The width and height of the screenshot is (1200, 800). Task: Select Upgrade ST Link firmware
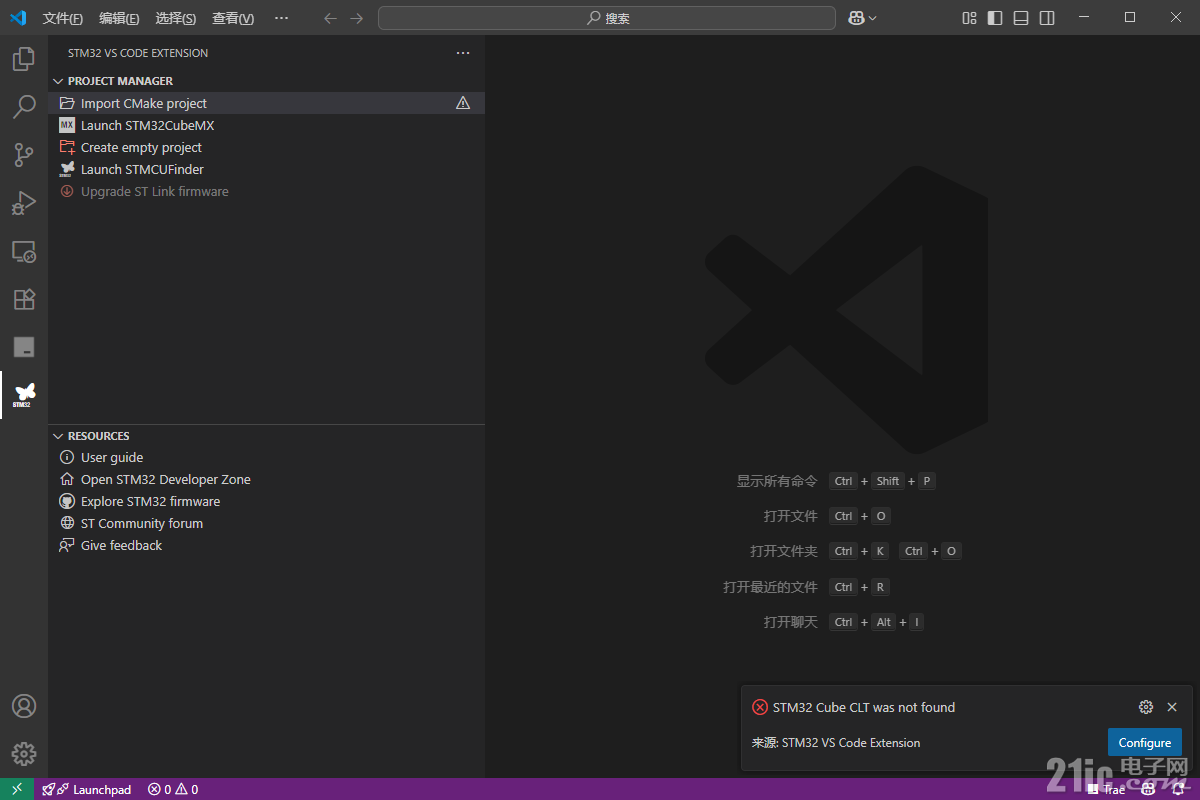coord(266,191)
